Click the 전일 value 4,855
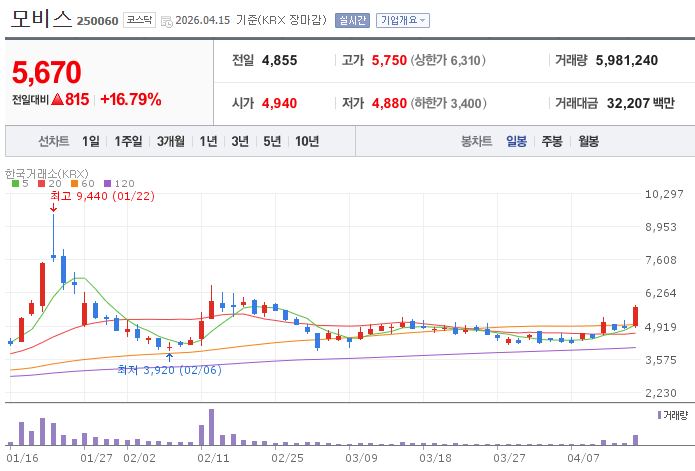This screenshot has height=471, width=695. click(280, 60)
